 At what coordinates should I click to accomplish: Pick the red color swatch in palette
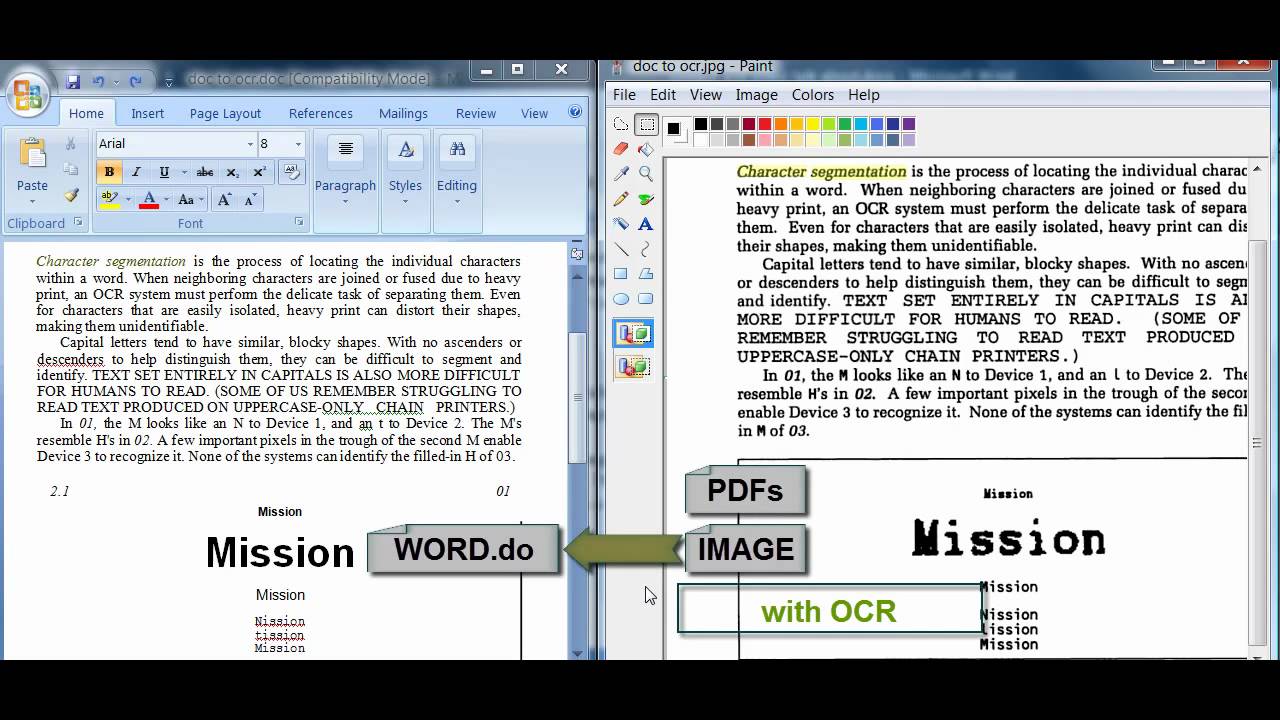765,124
